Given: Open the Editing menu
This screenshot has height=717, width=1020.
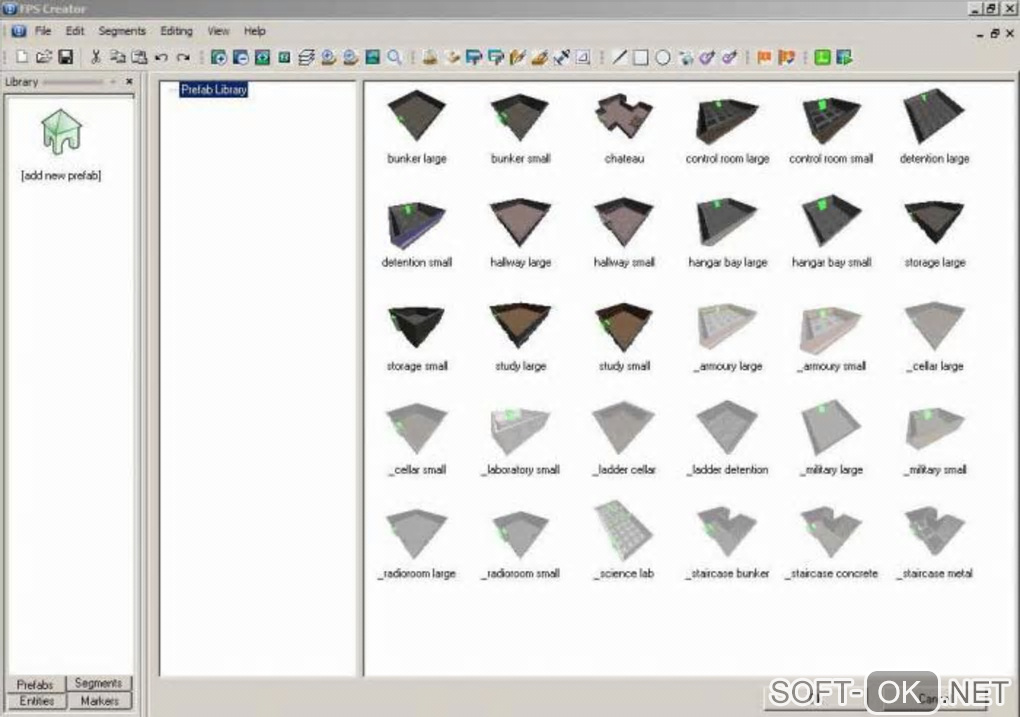Looking at the screenshot, I should point(176,31).
